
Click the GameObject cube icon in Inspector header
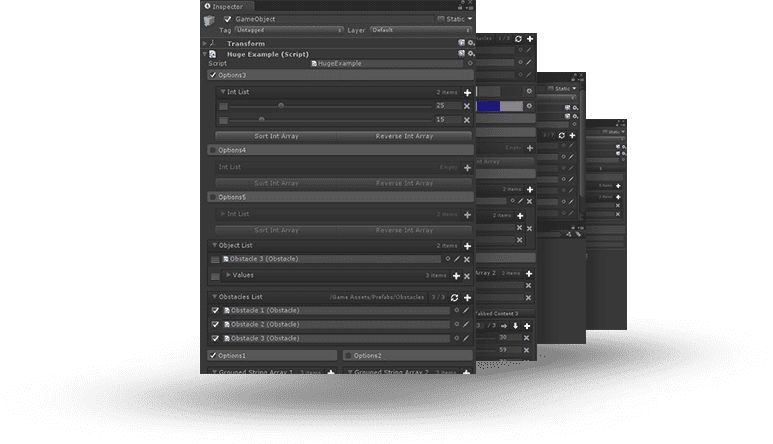210,21
